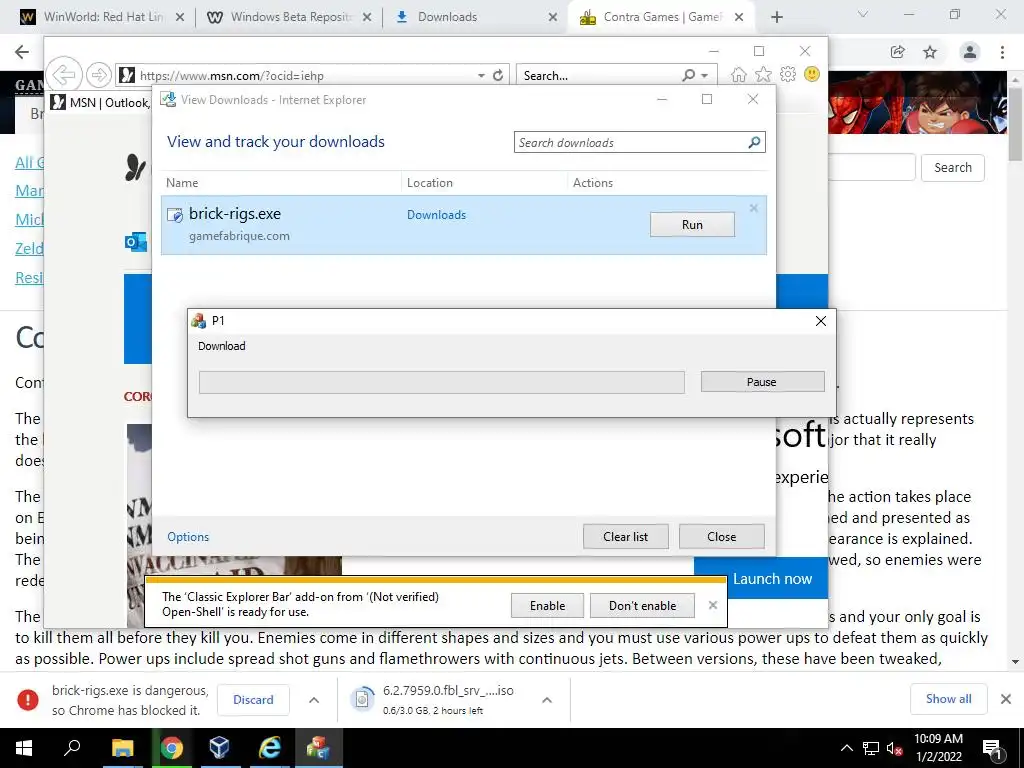Open IE Favorites star icon

[x=763, y=74]
